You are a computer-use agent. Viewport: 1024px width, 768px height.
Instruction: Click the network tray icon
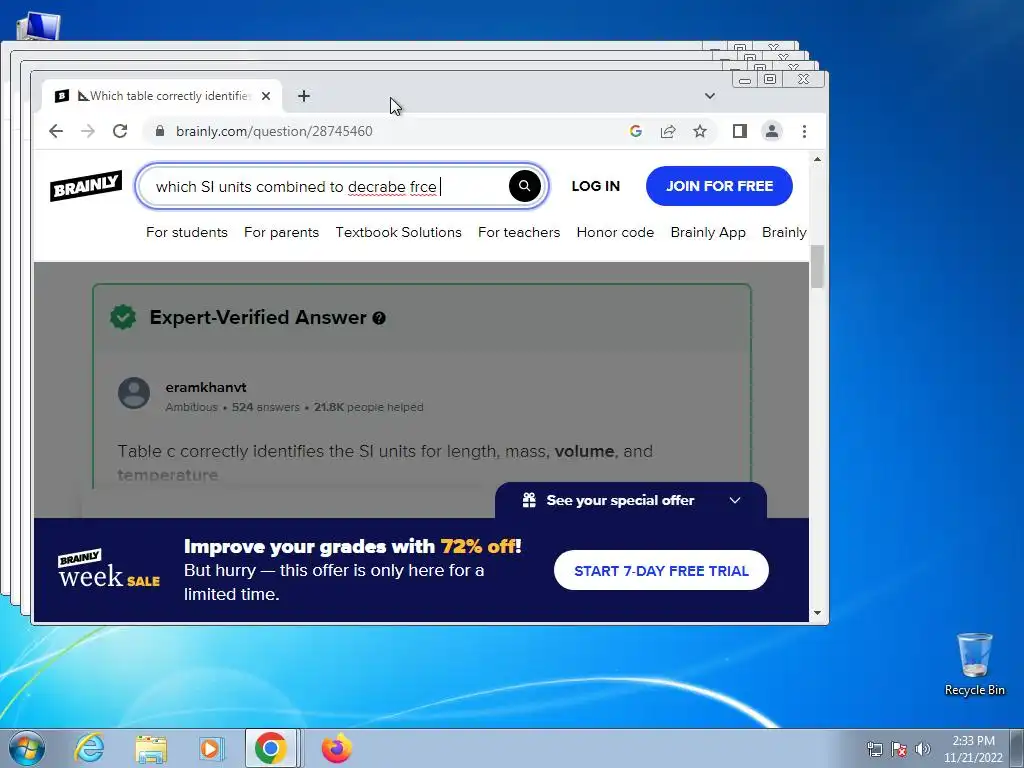coord(874,749)
